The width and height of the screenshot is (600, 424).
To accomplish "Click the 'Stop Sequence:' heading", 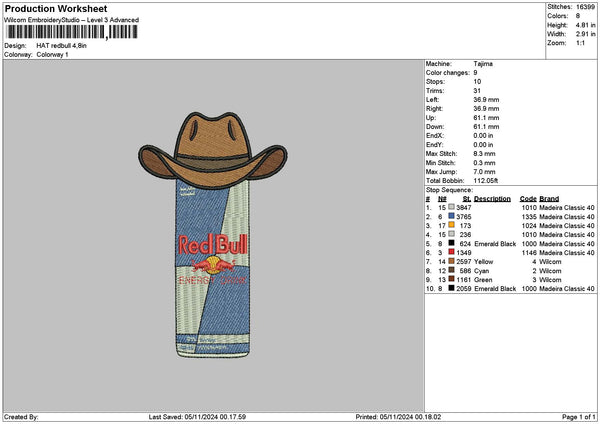I will [449, 190].
